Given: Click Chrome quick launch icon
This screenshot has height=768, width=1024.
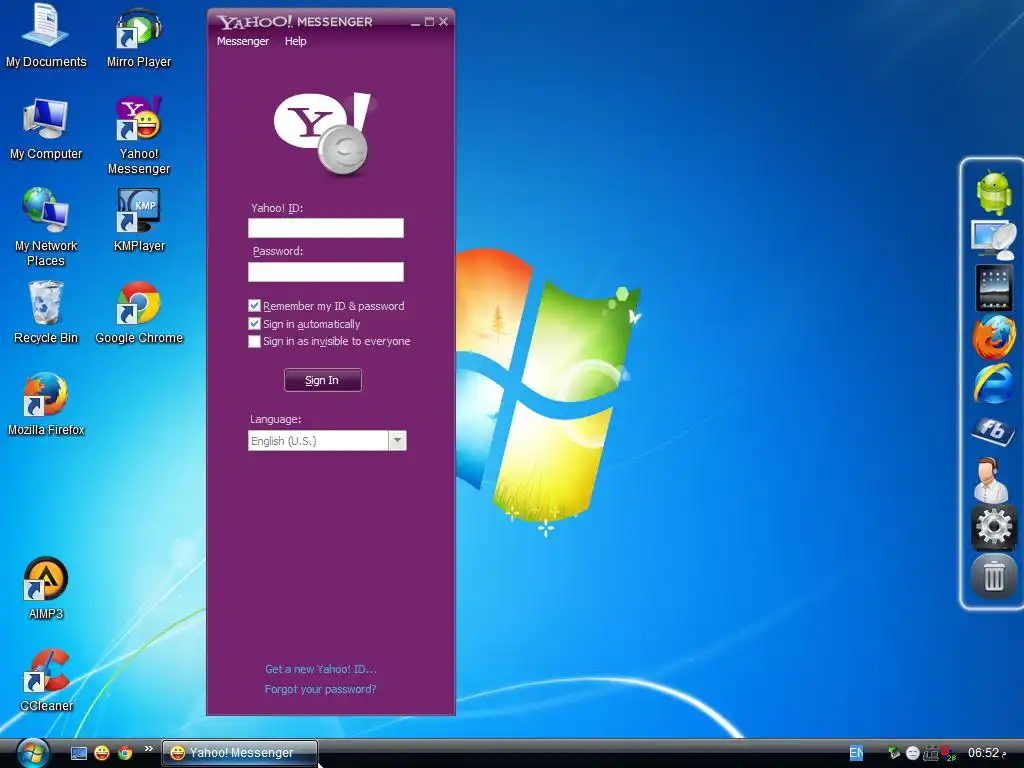Looking at the screenshot, I should (125, 753).
